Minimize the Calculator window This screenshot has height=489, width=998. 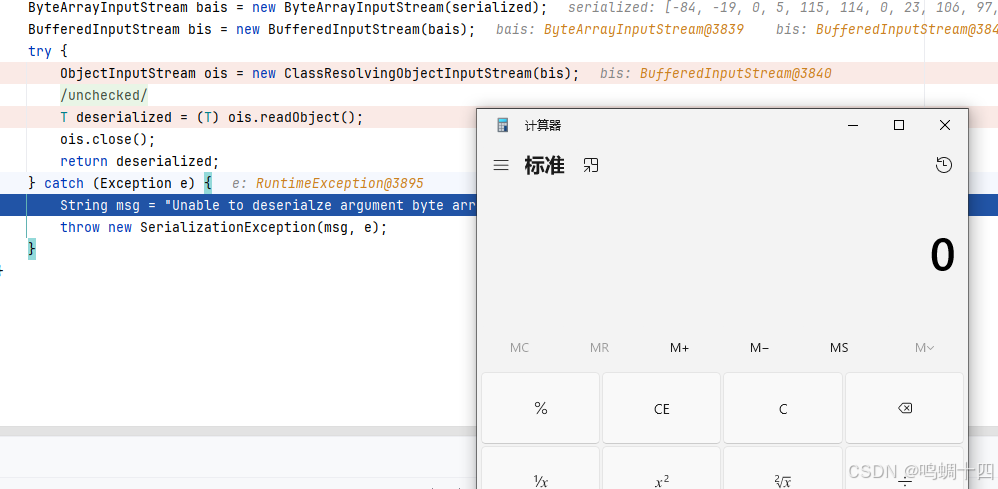pyautogui.click(x=853, y=125)
